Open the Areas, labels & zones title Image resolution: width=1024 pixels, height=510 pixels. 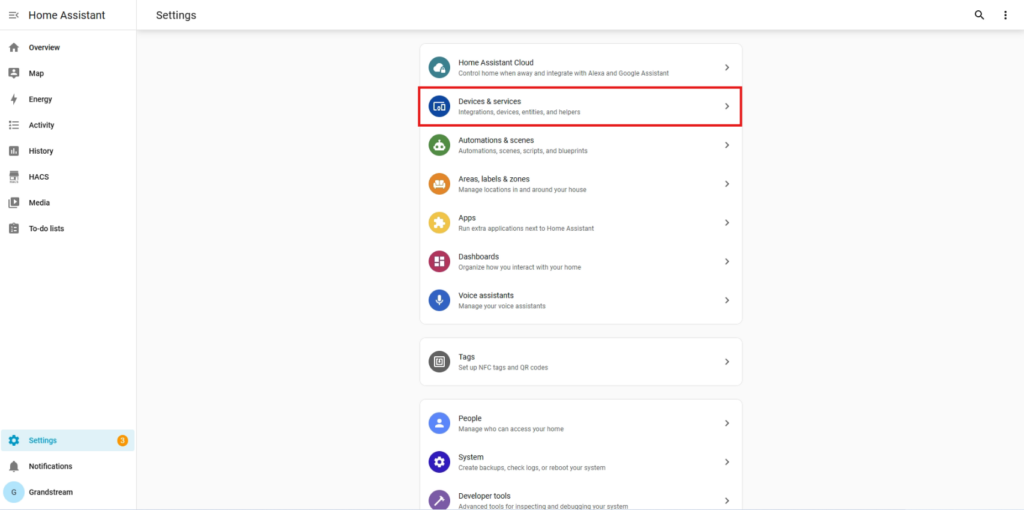pos(494,179)
